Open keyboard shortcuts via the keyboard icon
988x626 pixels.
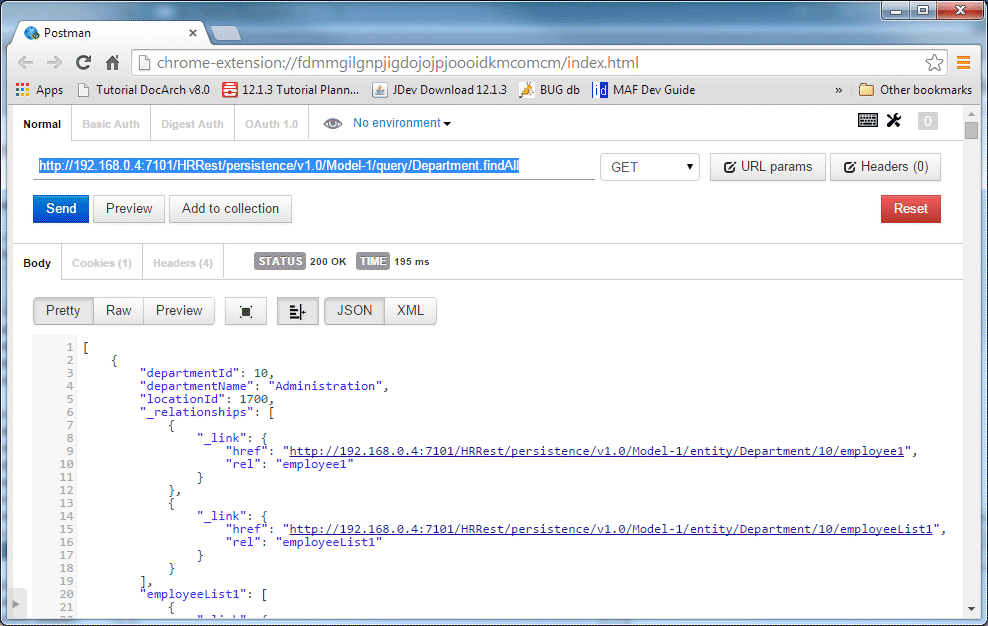[x=868, y=120]
